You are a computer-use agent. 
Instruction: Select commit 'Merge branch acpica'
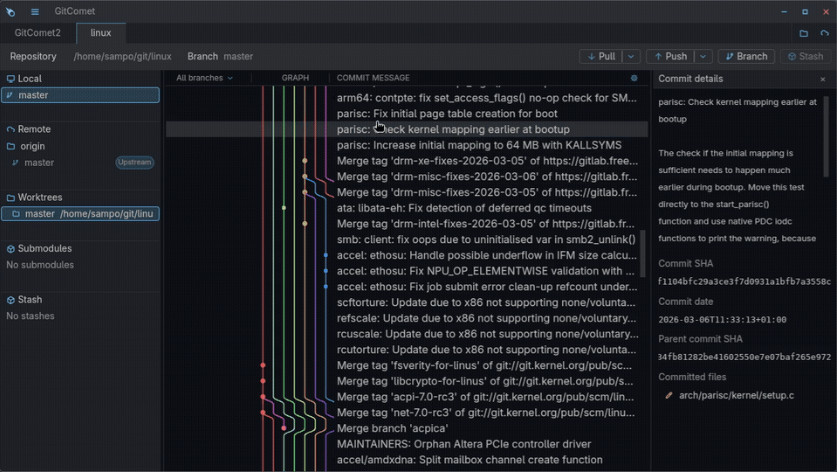(x=407, y=429)
